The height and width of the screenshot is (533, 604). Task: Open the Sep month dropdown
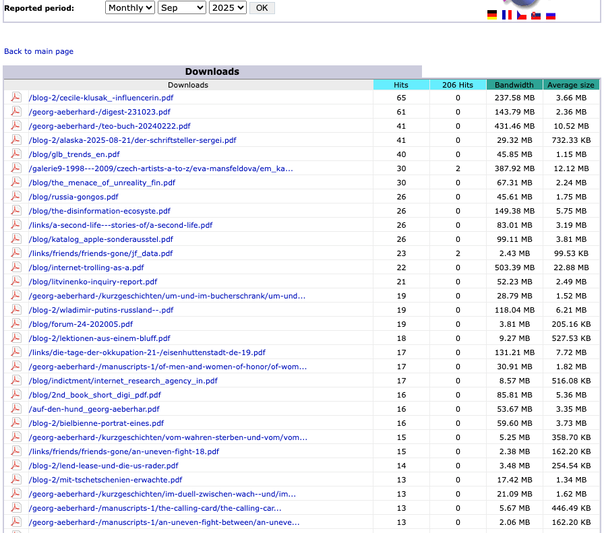pyautogui.click(x=181, y=8)
